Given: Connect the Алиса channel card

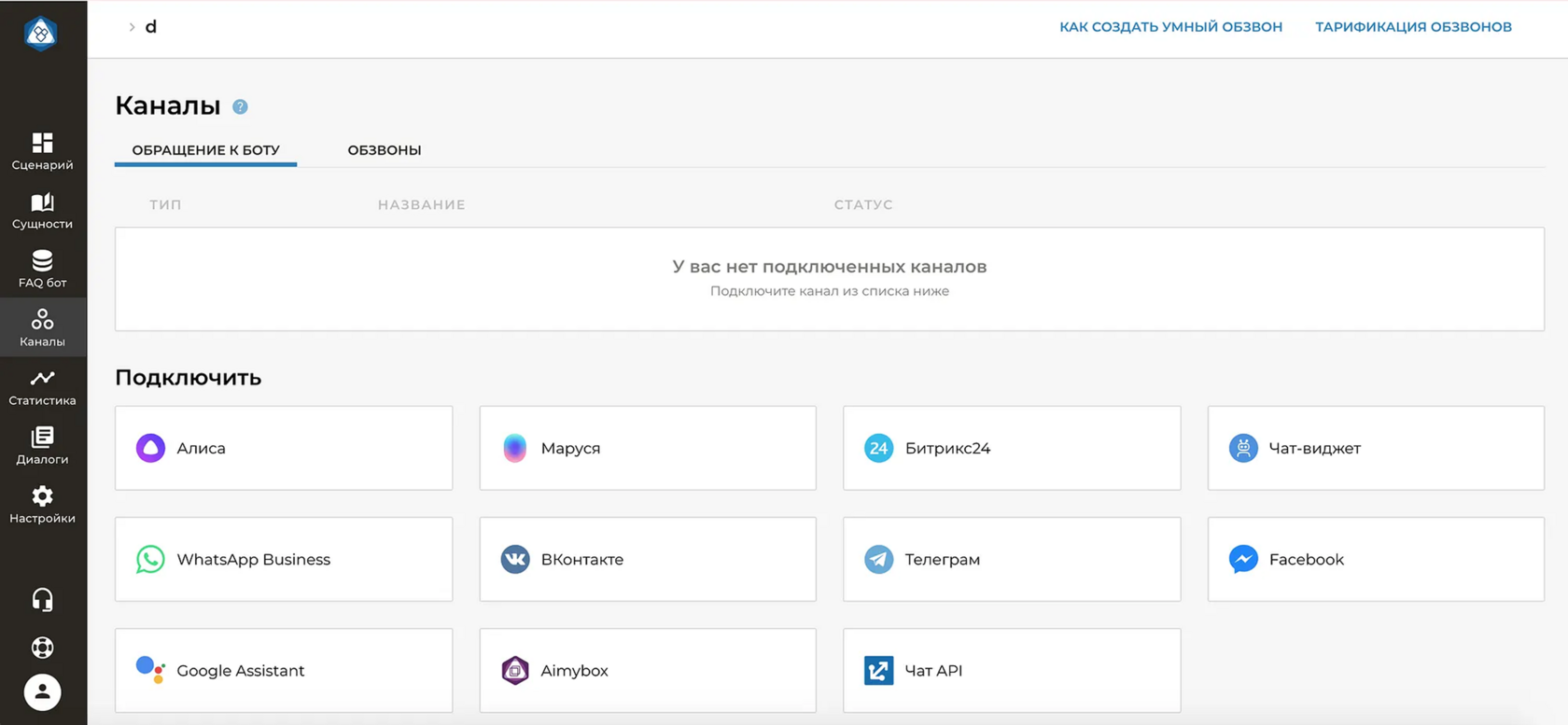Looking at the screenshot, I should pos(284,448).
